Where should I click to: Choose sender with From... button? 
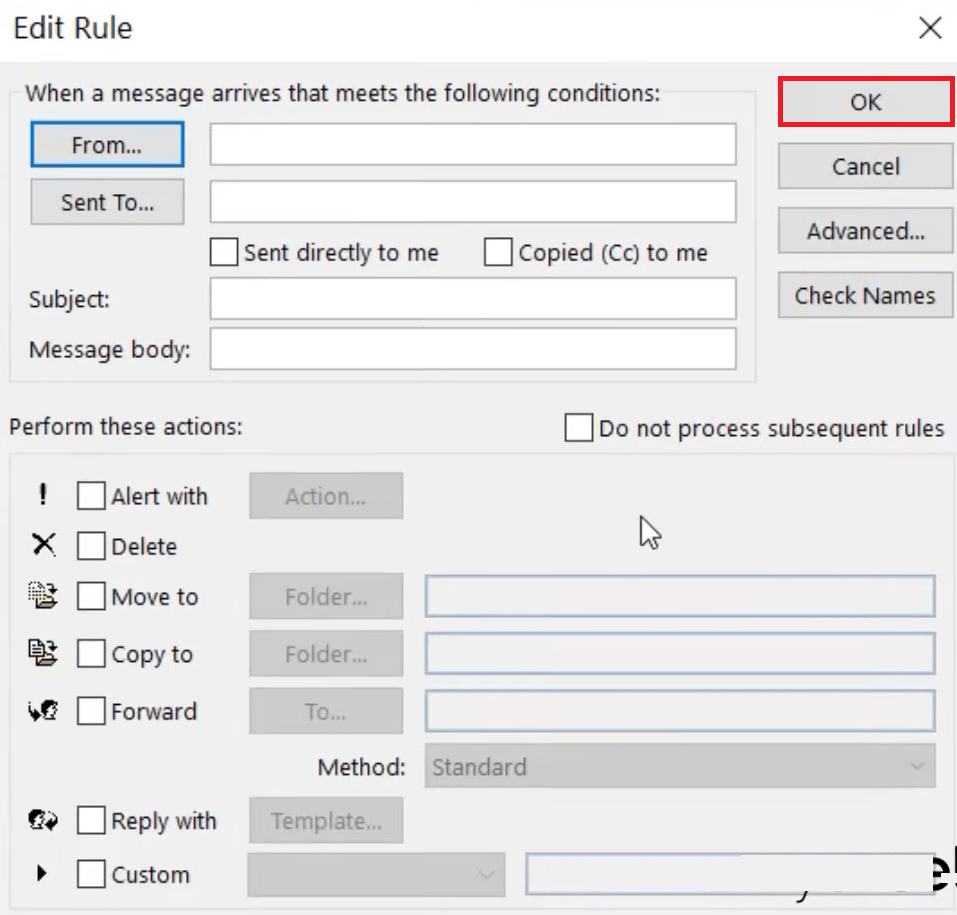107,145
